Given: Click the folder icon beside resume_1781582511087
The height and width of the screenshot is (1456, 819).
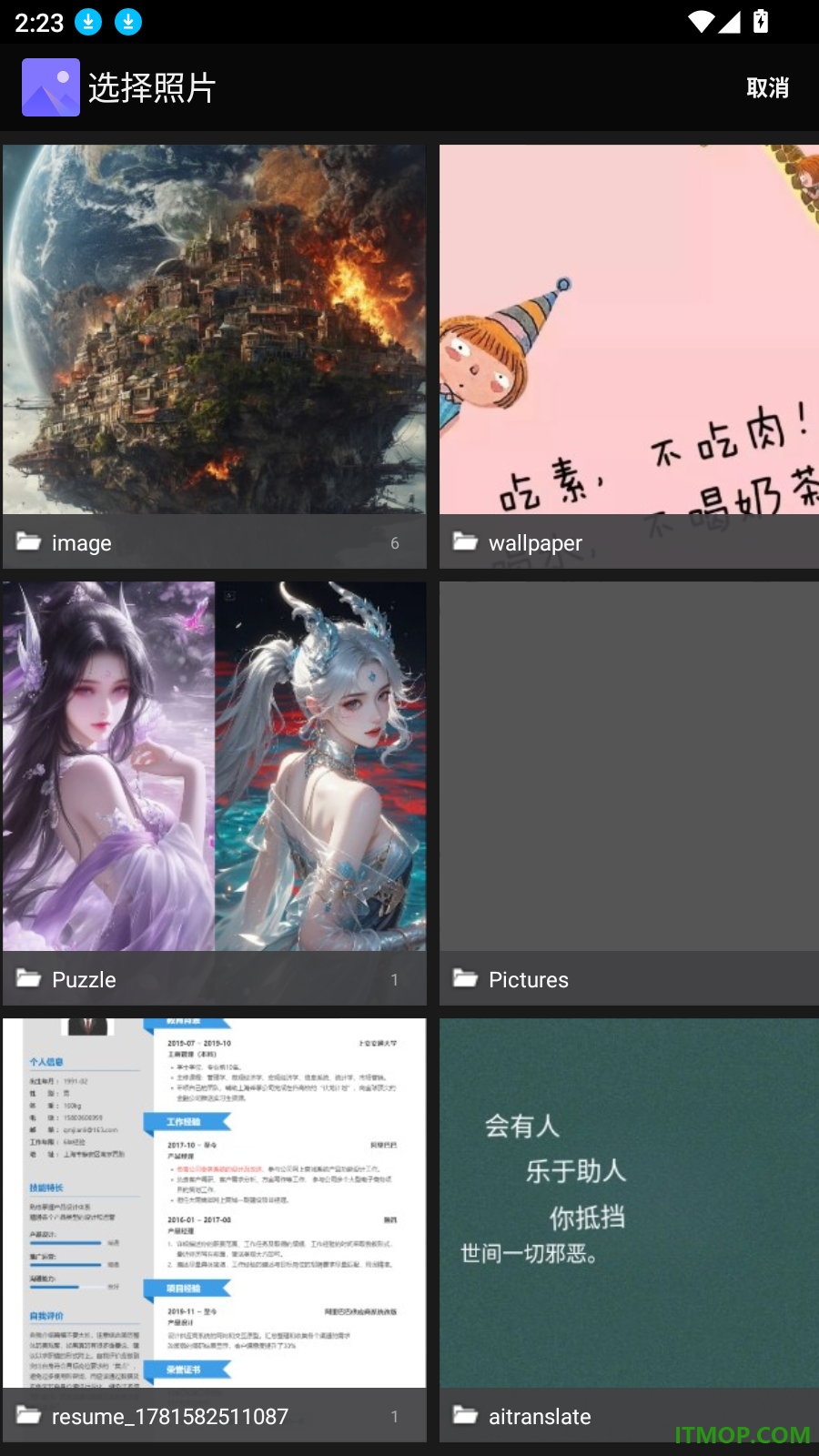Looking at the screenshot, I should tap(28, 1415).
